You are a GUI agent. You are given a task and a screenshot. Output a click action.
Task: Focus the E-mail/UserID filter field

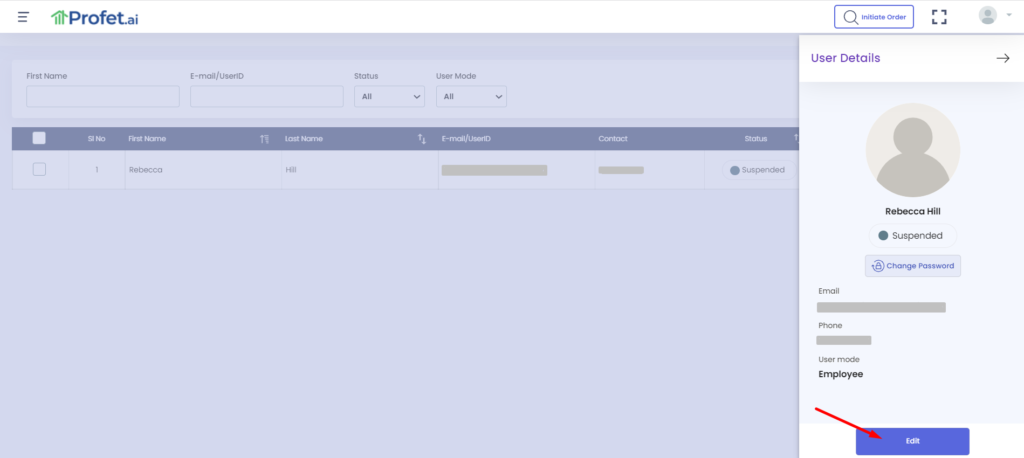click(267, 97)
